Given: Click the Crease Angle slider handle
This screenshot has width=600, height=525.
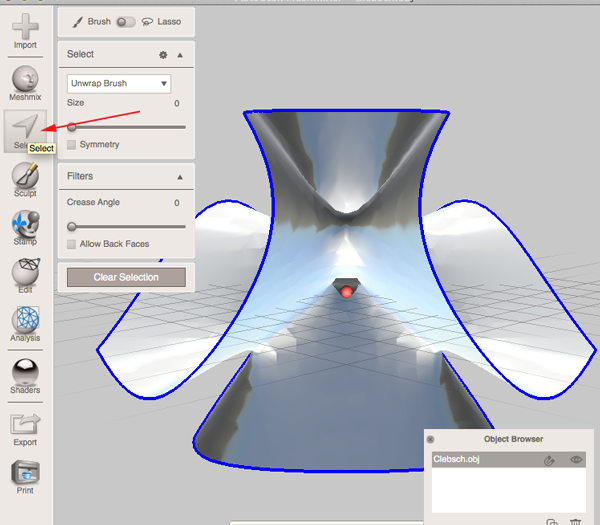Looking at the screenshot, I should click(72, 227).
